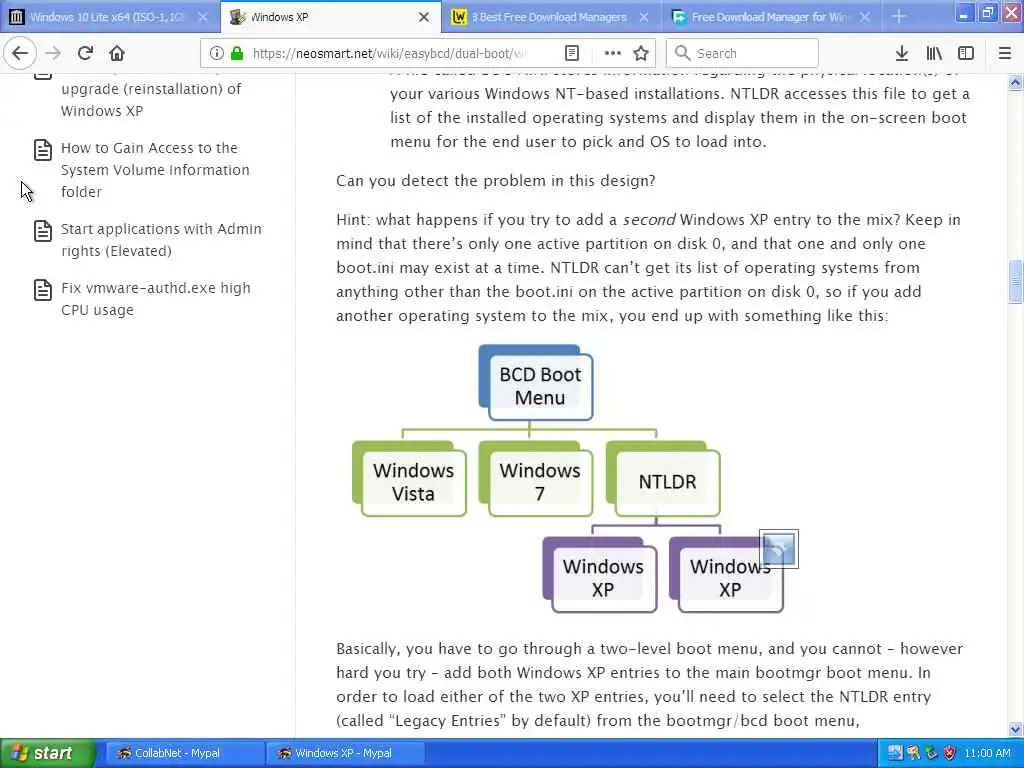This screenshot has height=768, width=1024.
Task: Open the Library bookmarks icon
Action: point(934,53)
